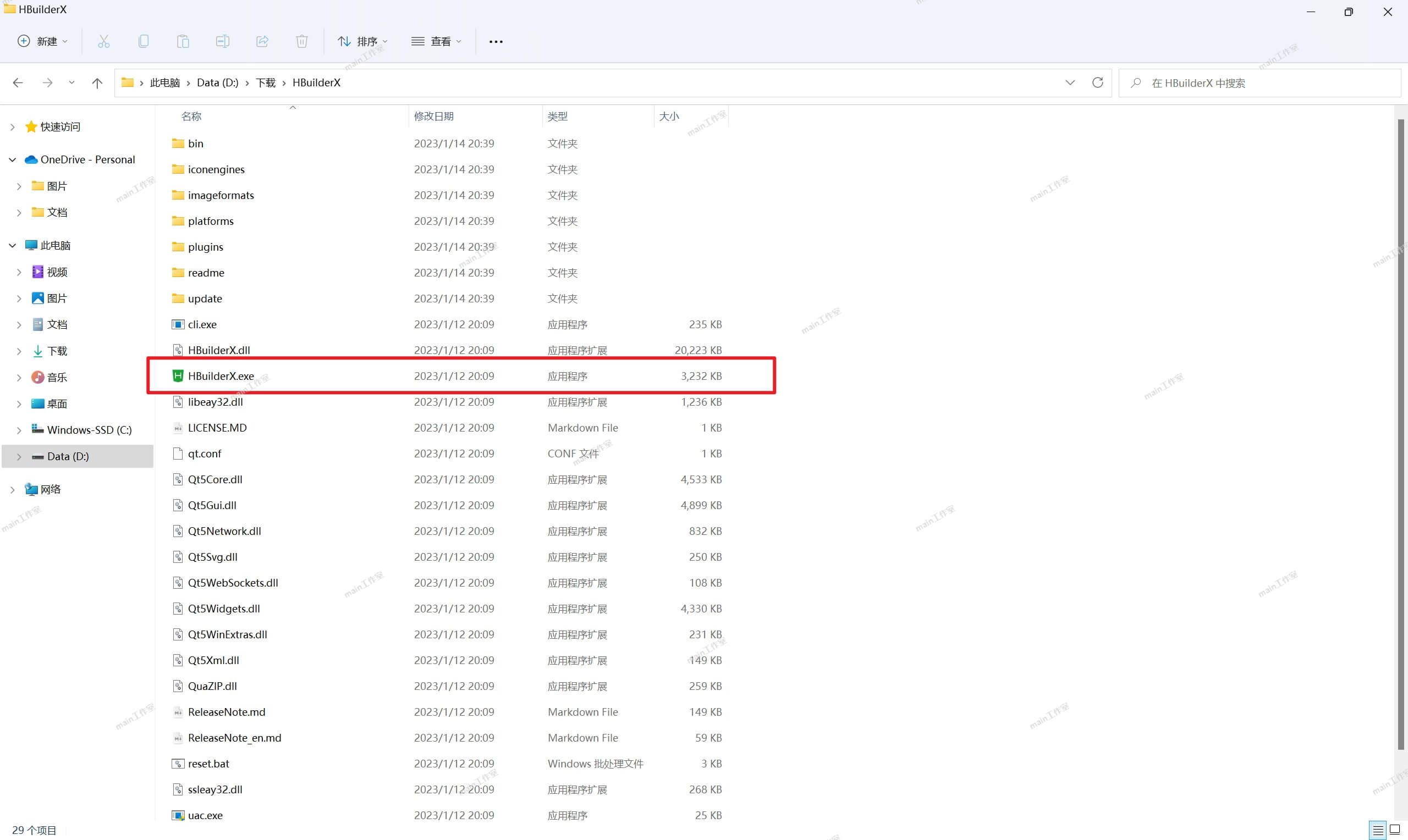Select the cli.exe application icon
Viewport: 1408px width, 840px height.
point(178,324)
